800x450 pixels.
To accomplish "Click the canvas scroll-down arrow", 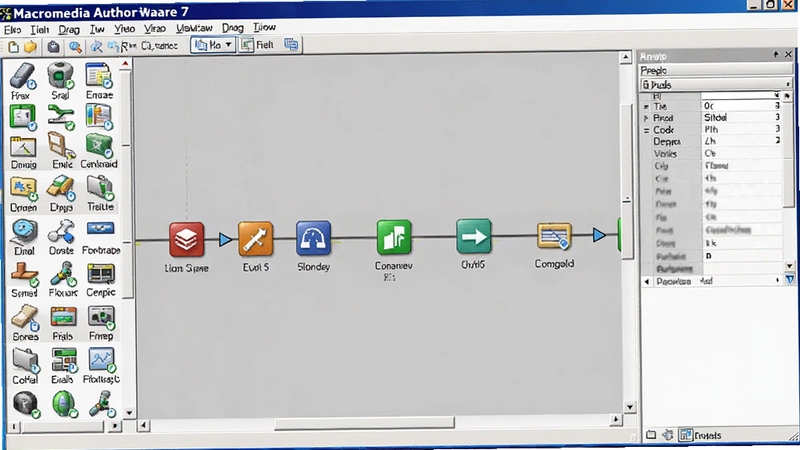I will 630,407.
